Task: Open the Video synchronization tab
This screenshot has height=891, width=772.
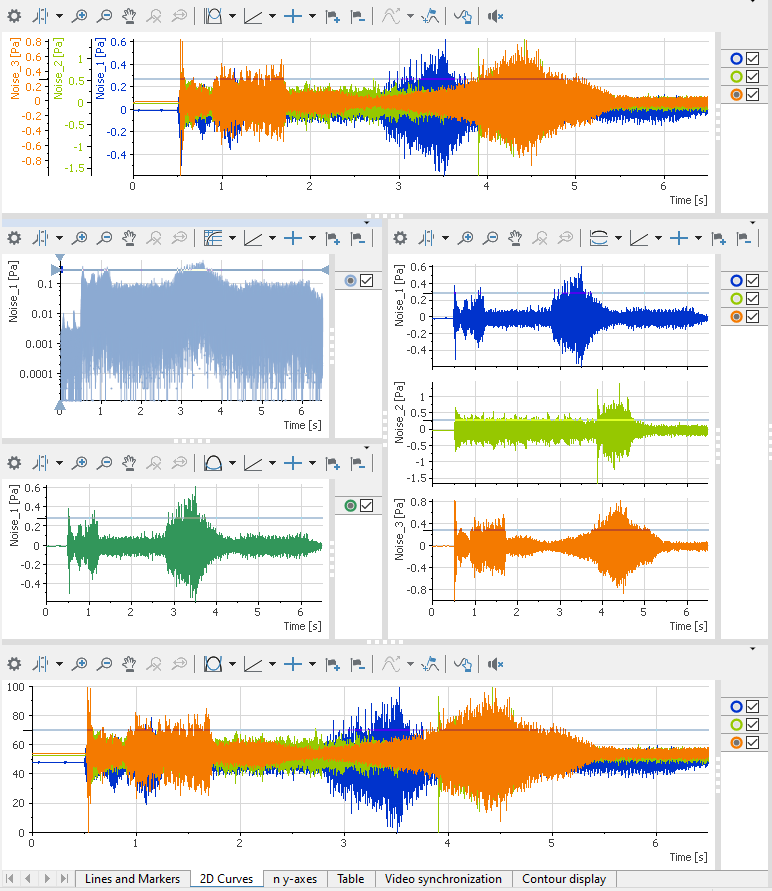Action: click(443, 879)
